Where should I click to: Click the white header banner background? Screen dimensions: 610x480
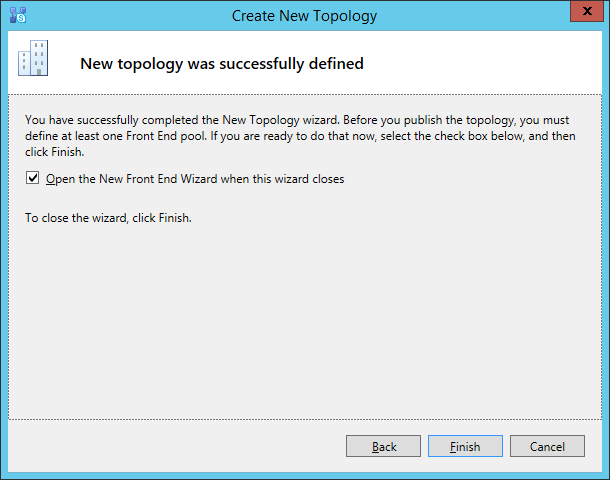click(482, 62)
